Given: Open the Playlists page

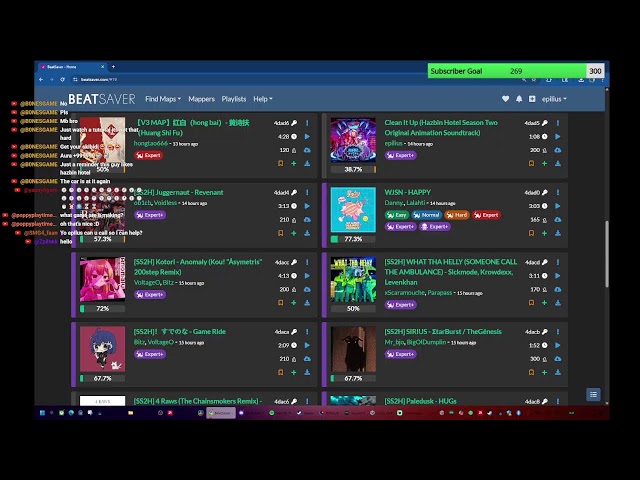Looking at the screenshot, I should click(234, 99).
